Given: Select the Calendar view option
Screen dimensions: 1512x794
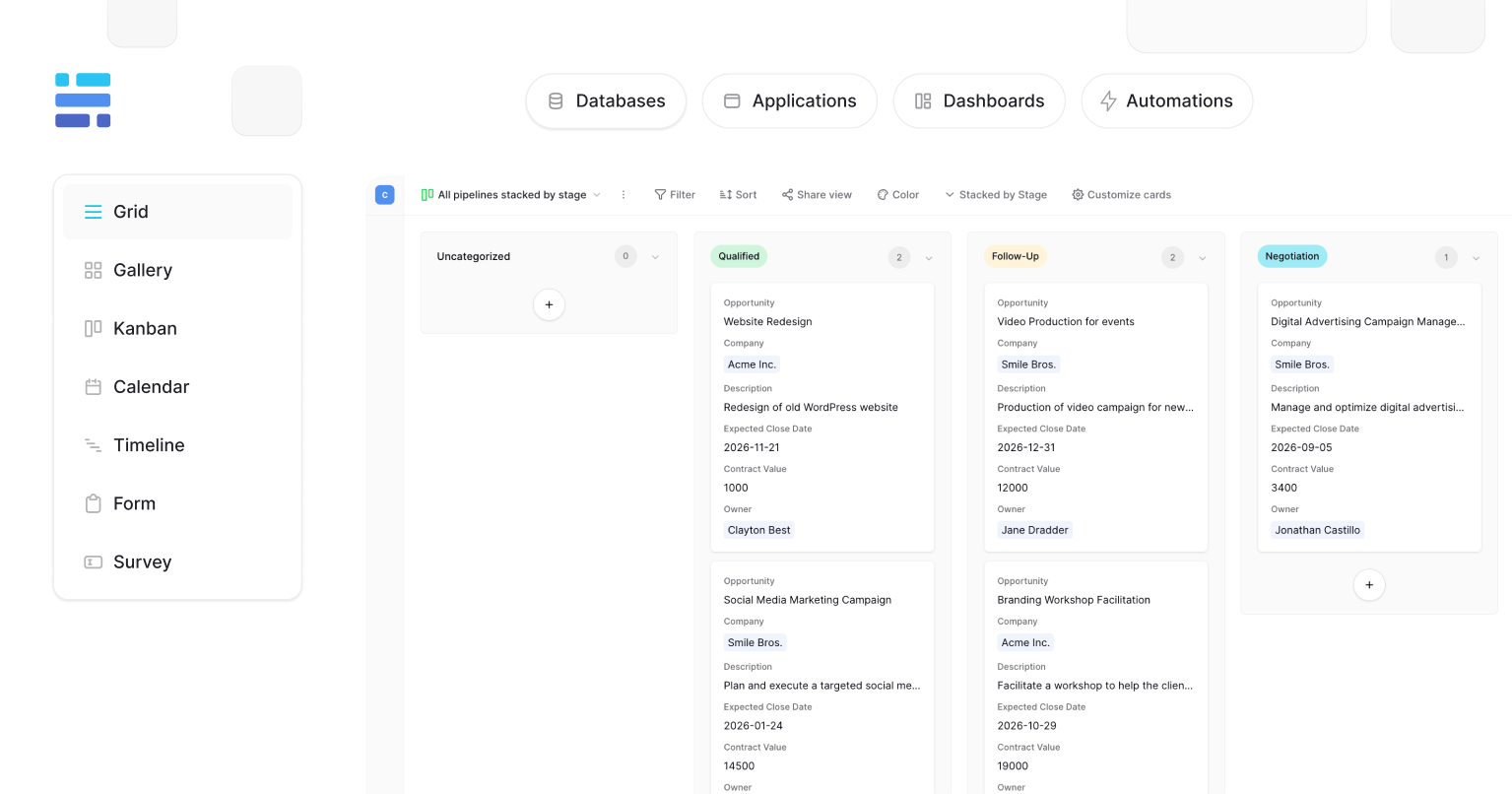Looking at the screenshot, I should pos(177,386).
